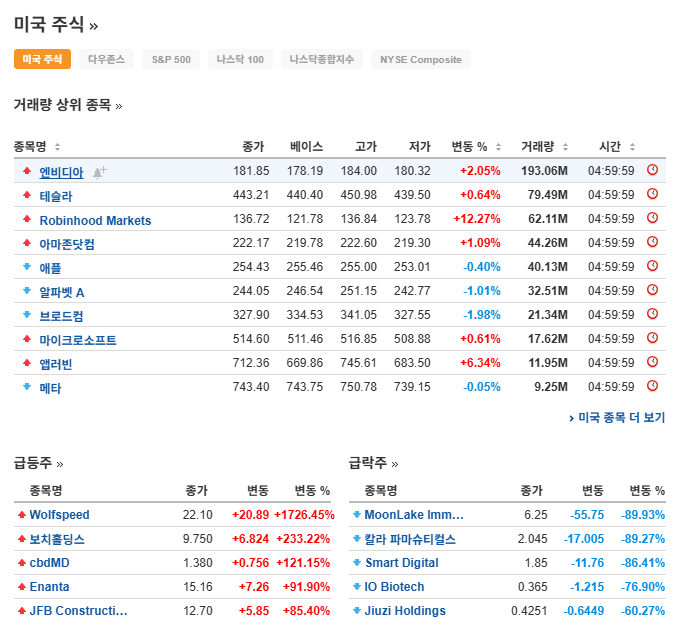Open the 급락주 » heading link
Viewport: 678px width, 639px height.
point(374,463)
